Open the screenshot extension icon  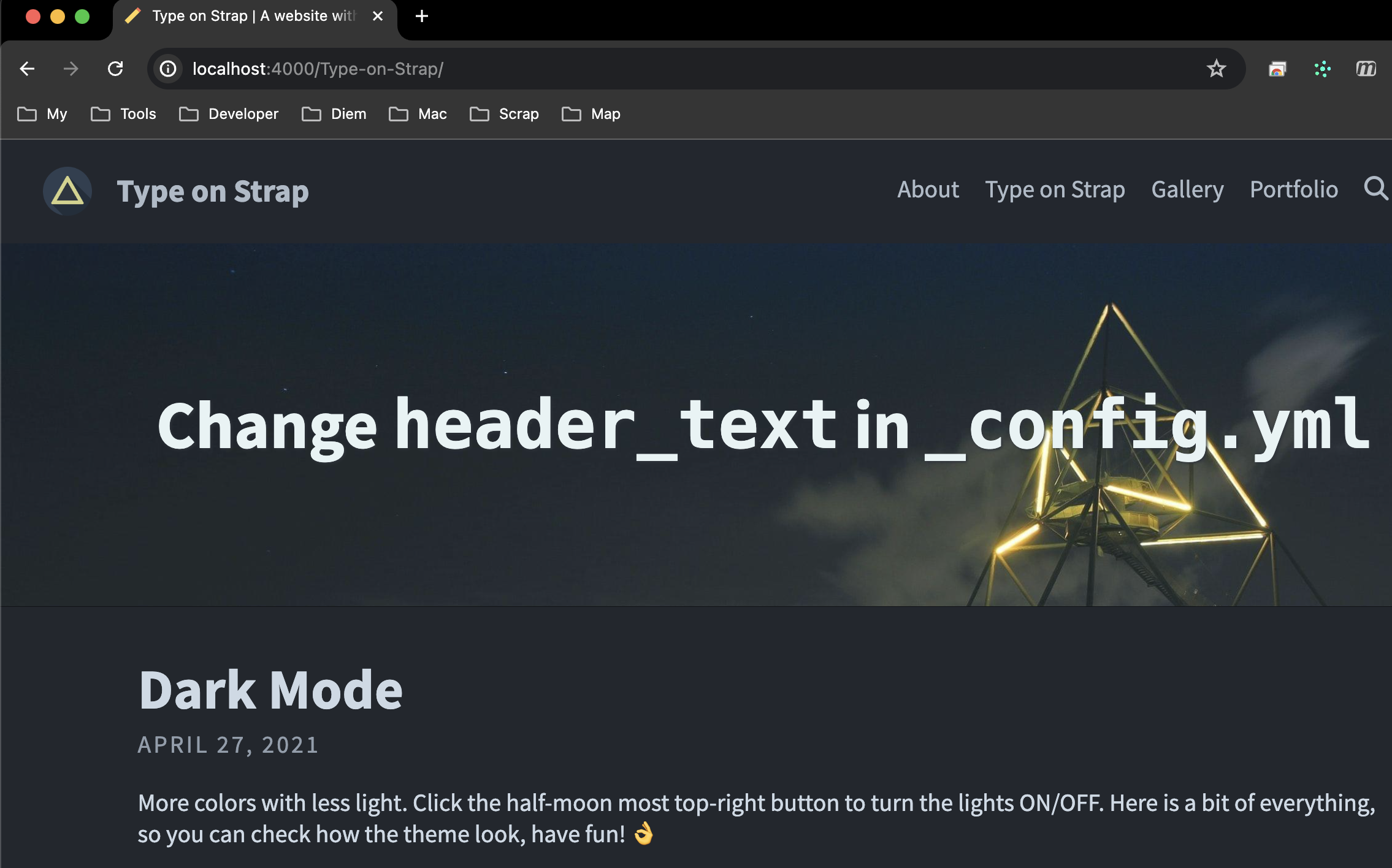click(x=1278, y=69)
